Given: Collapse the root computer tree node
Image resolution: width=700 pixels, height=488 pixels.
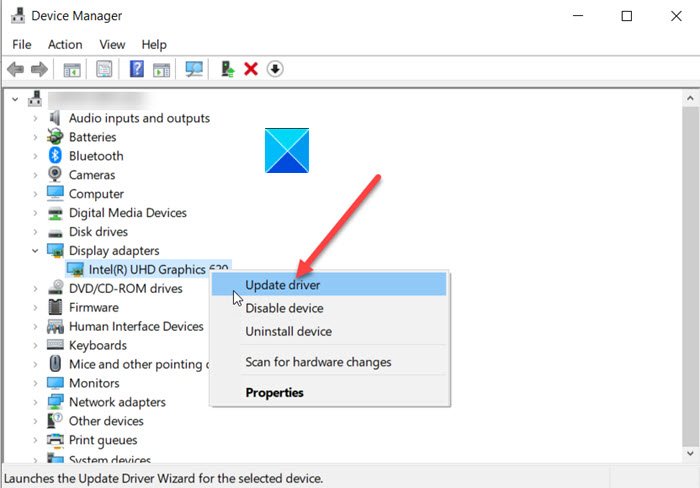Looking at the screenshot, I should pos(15,99).
